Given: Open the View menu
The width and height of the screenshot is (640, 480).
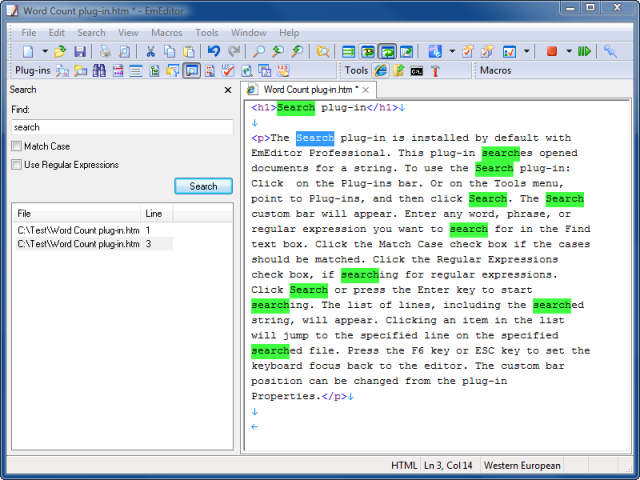Looking at the screenshot, I should point(128,33).
